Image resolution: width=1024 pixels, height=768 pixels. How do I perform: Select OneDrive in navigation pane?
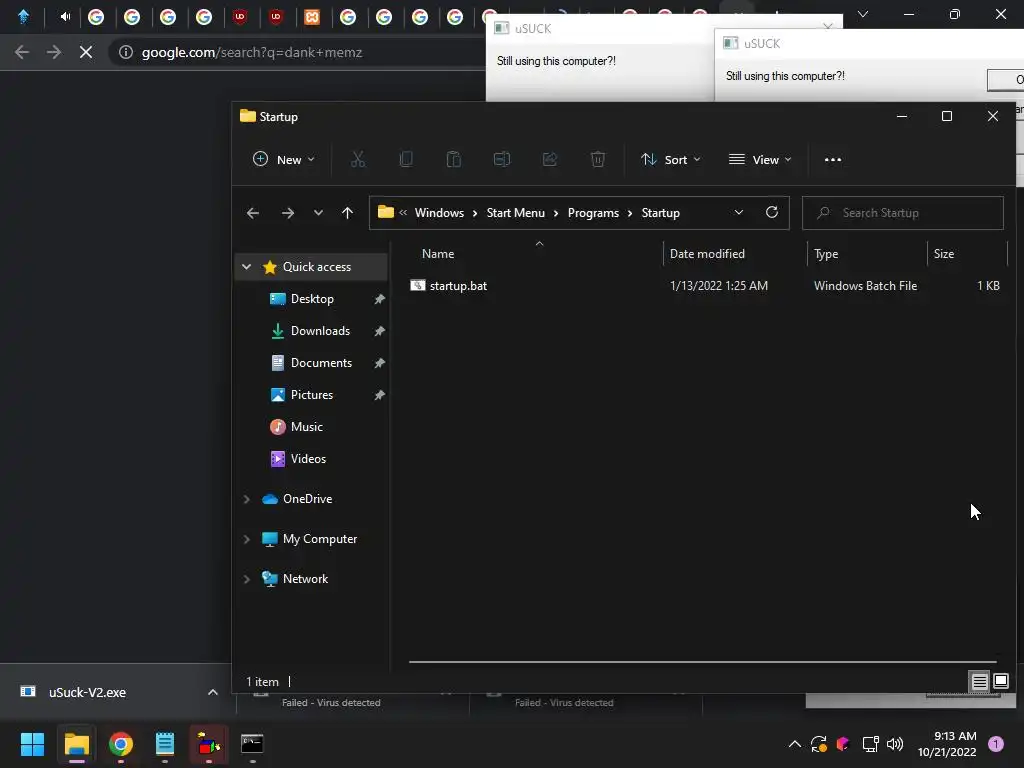point(307,499)
